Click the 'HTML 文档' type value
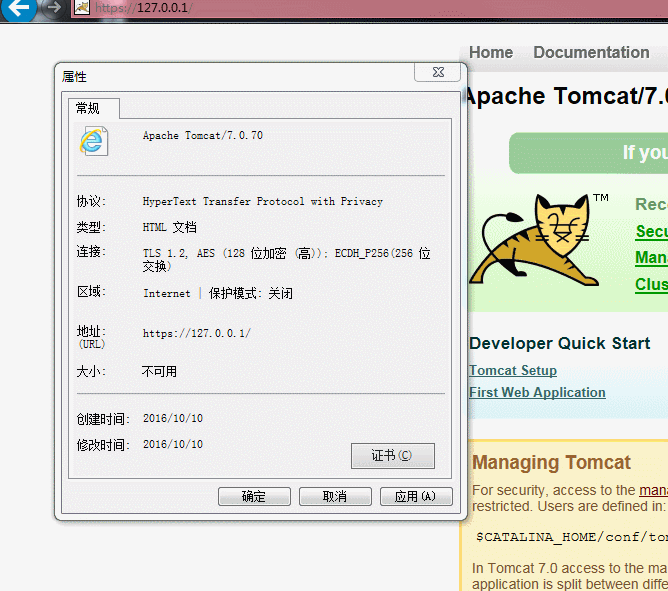Image resolution: width=668 pixels, height=591 pixels. (x=170, y=227)
